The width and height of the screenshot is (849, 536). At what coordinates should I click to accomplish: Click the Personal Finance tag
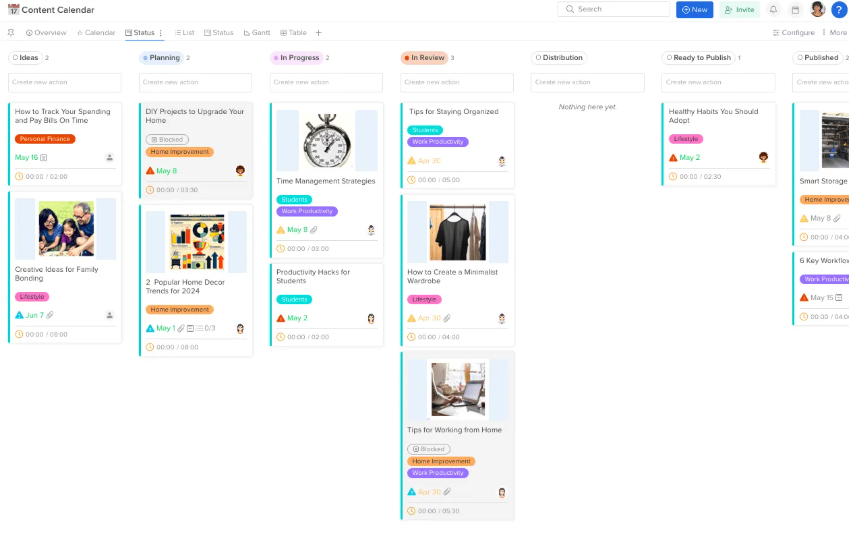(x=45, y=139)
